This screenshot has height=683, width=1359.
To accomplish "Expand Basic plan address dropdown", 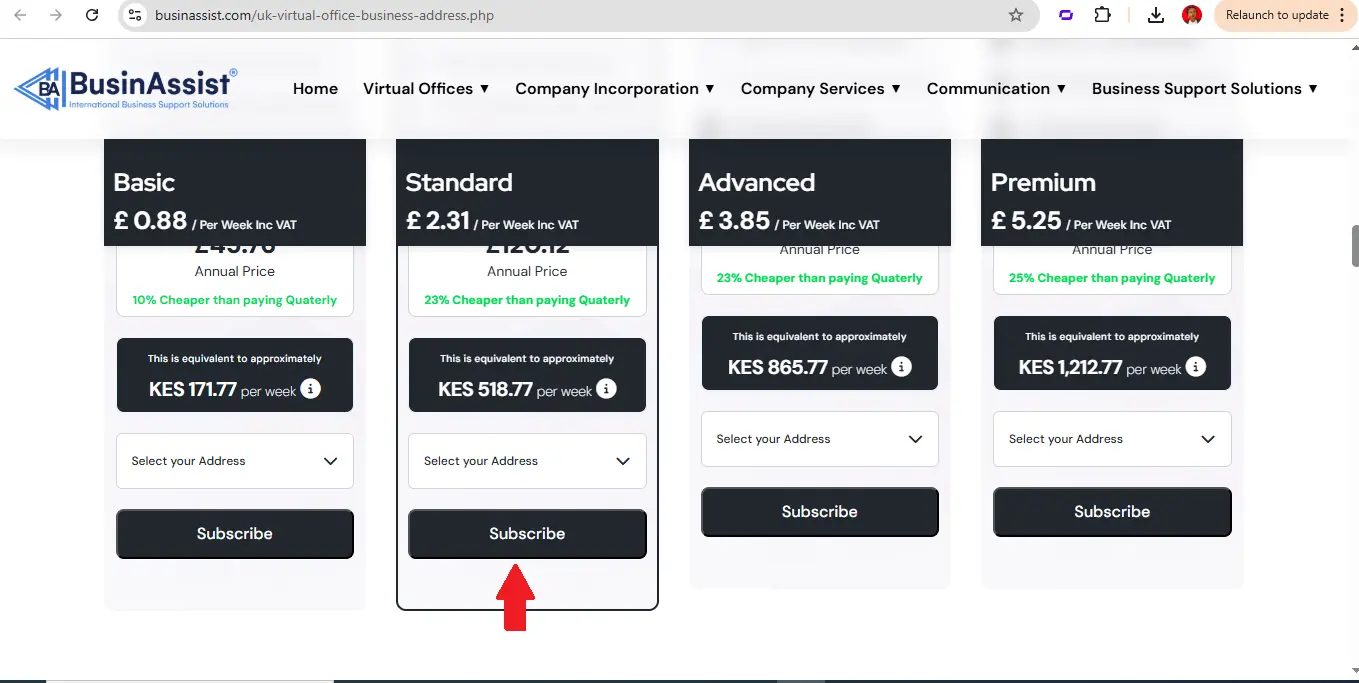I will [x=235, y=461].
